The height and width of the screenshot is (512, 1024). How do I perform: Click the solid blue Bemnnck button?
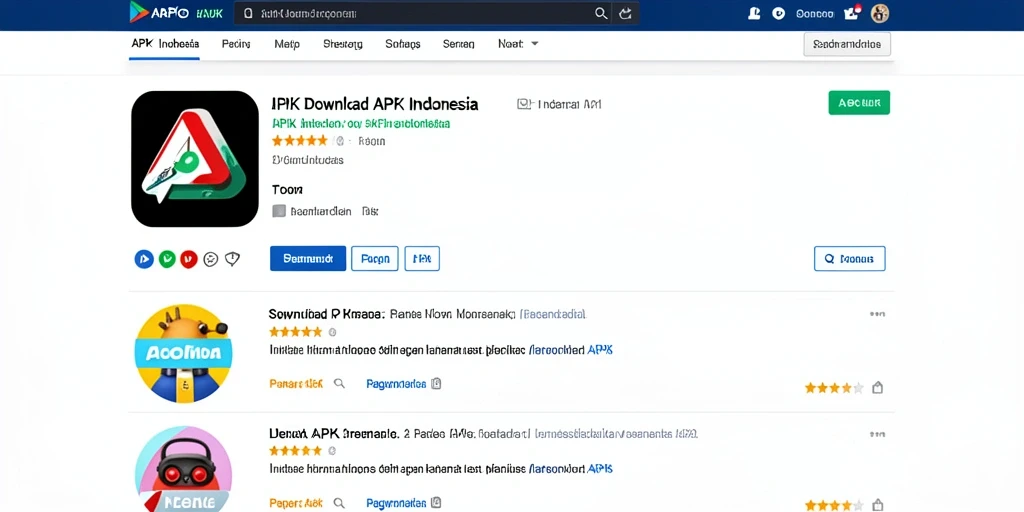click(x=308, y=259)
